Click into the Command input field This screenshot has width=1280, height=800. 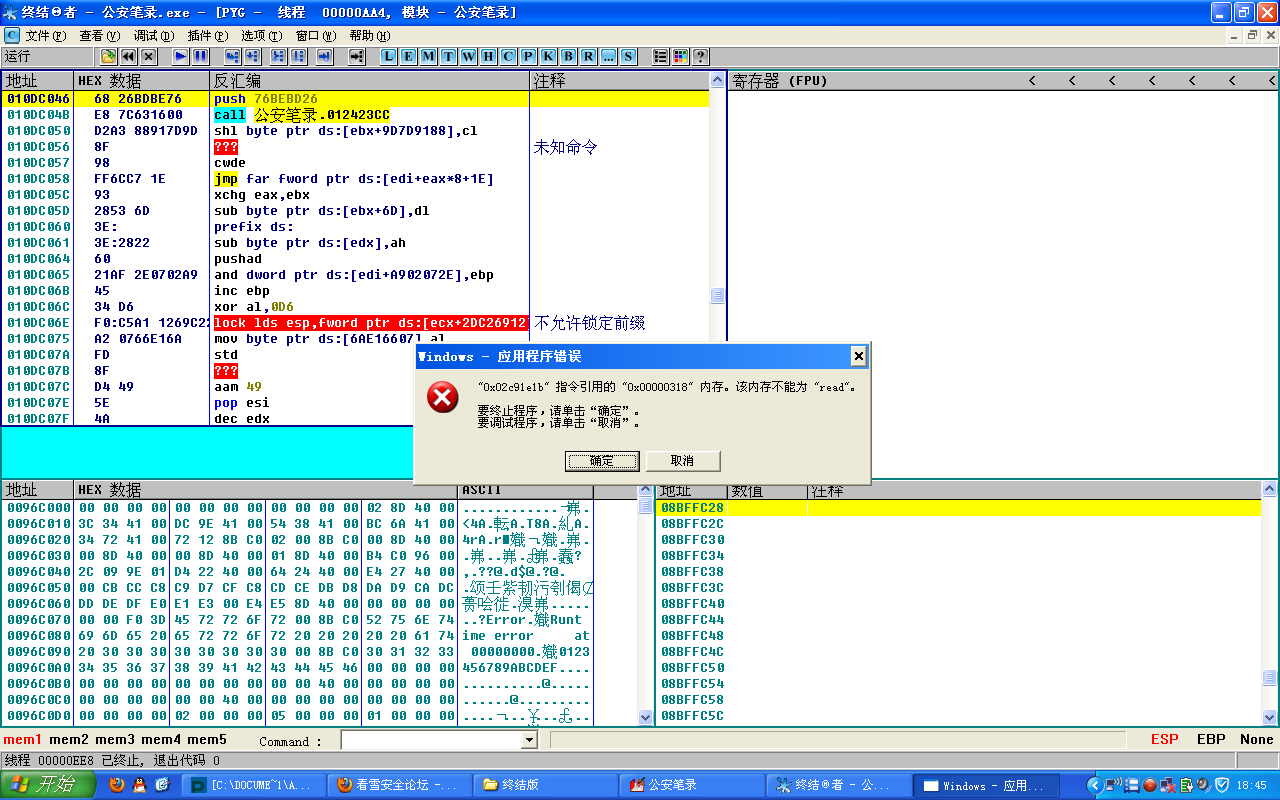432,741
